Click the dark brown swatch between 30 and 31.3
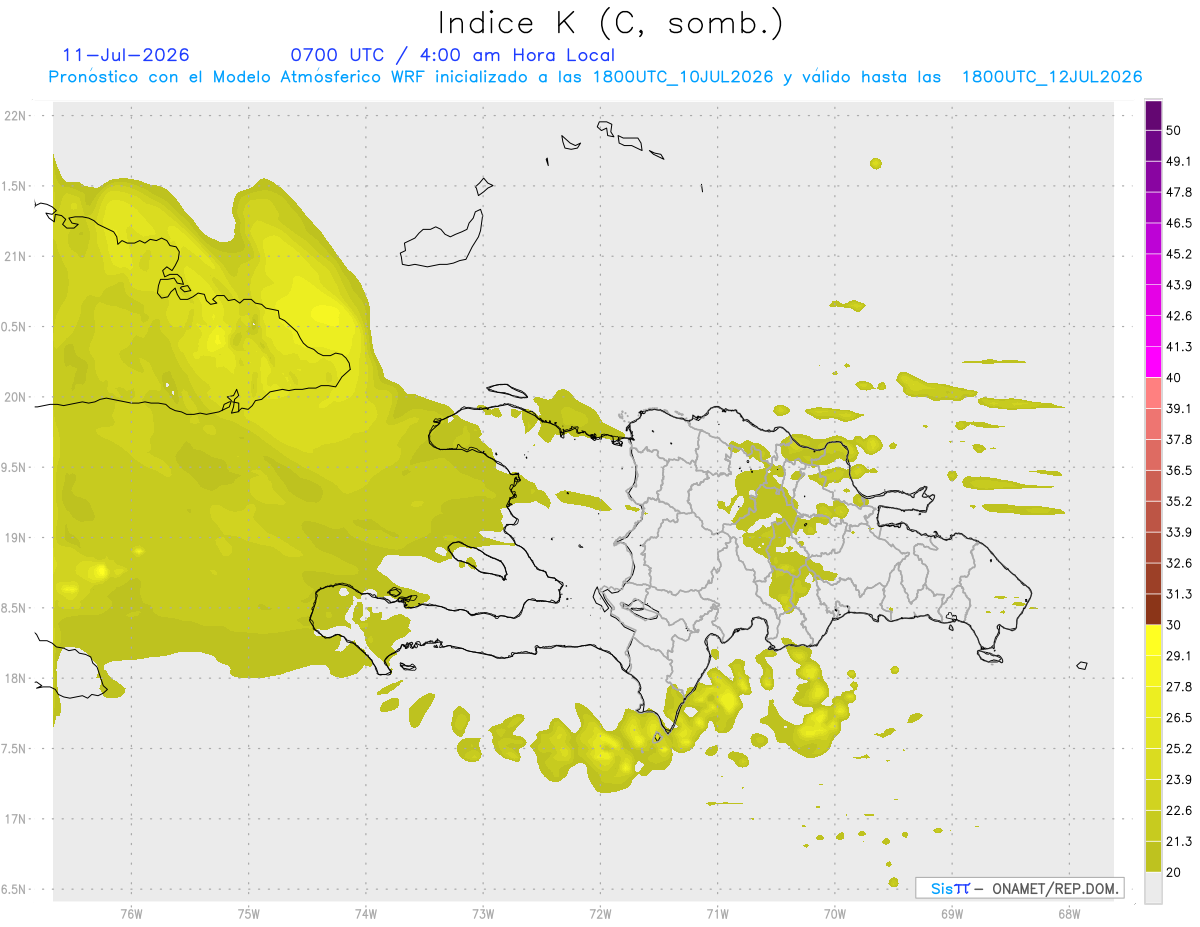This screenshot has width=1200, height=927. [1153, 610]
